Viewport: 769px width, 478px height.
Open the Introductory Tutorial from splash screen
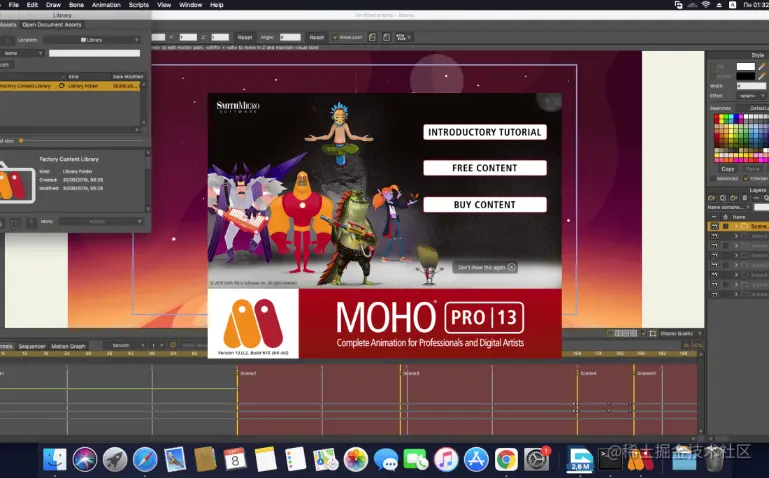485,132
